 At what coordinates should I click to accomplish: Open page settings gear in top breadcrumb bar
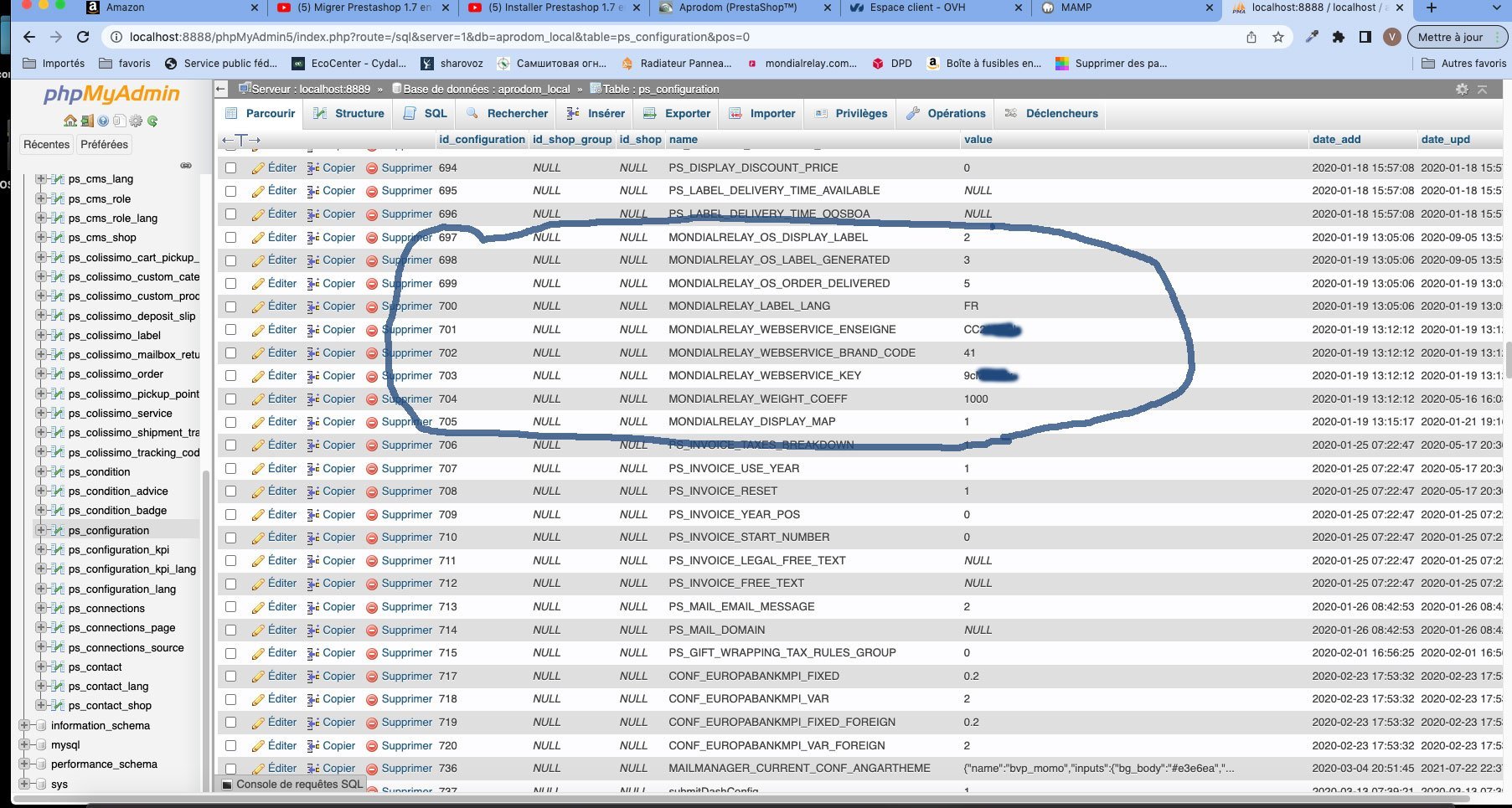1462,89
